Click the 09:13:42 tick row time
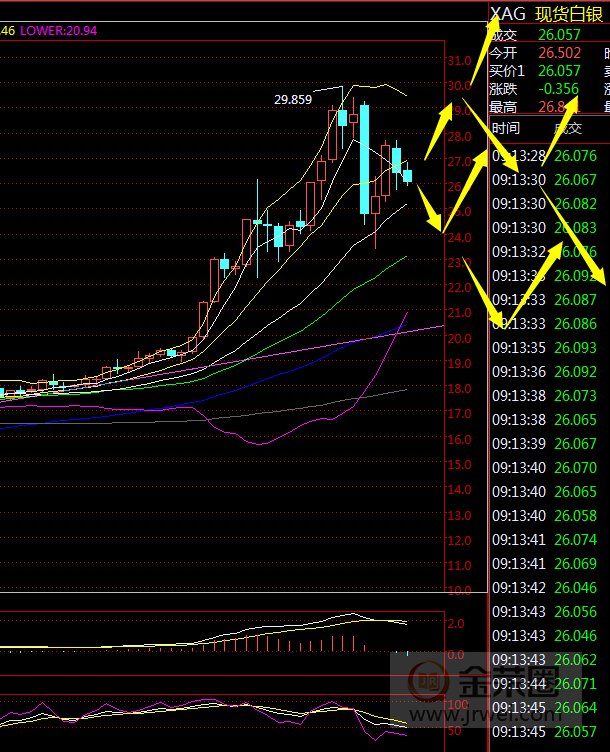This screenshot has width=610, height=752. click(519, 588)
